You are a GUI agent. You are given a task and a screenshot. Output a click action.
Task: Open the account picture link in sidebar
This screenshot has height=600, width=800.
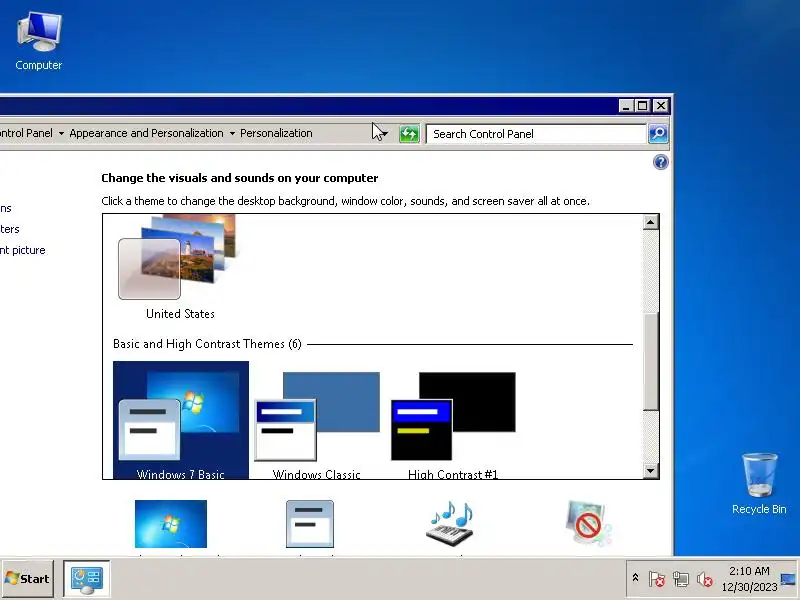[x=22, y=250]
